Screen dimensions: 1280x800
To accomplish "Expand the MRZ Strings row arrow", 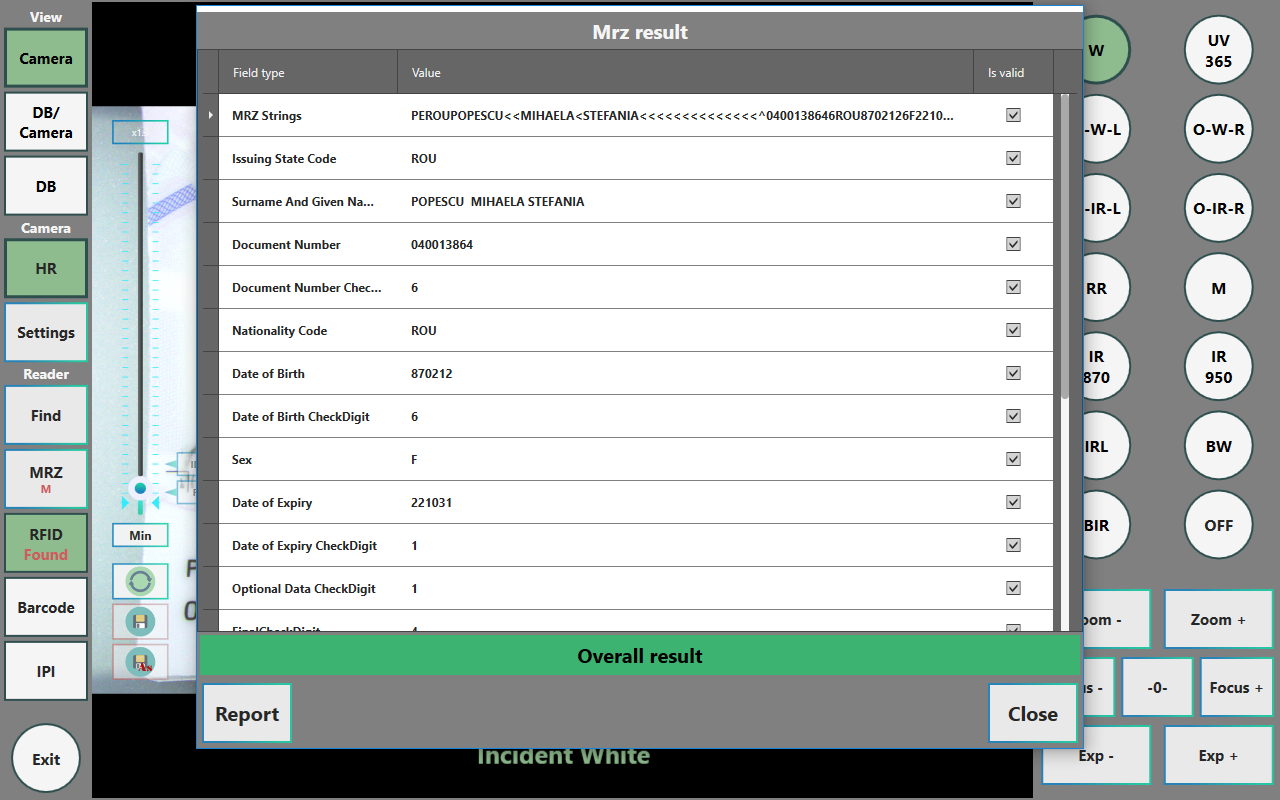I will 209,115.
